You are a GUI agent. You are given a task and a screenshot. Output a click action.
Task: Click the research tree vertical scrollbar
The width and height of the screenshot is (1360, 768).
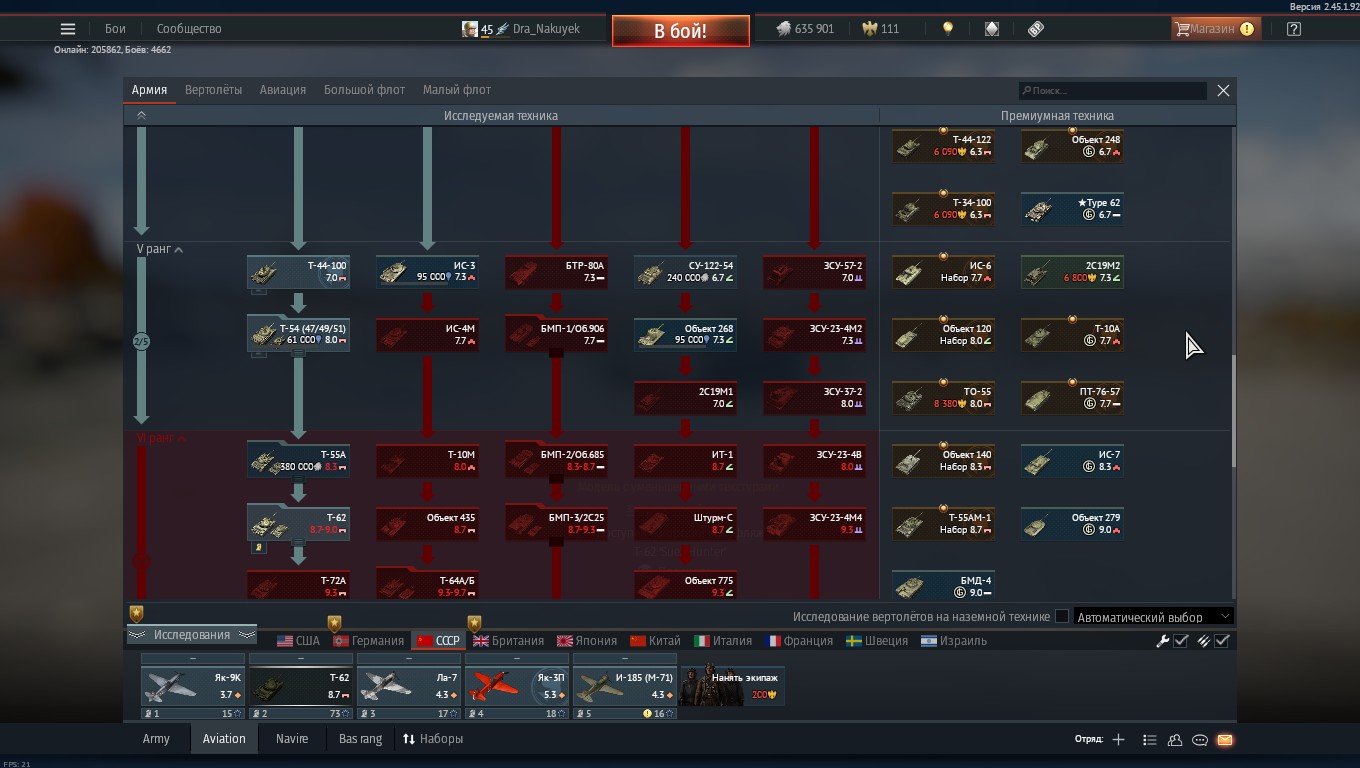(x=1233, y=410)
